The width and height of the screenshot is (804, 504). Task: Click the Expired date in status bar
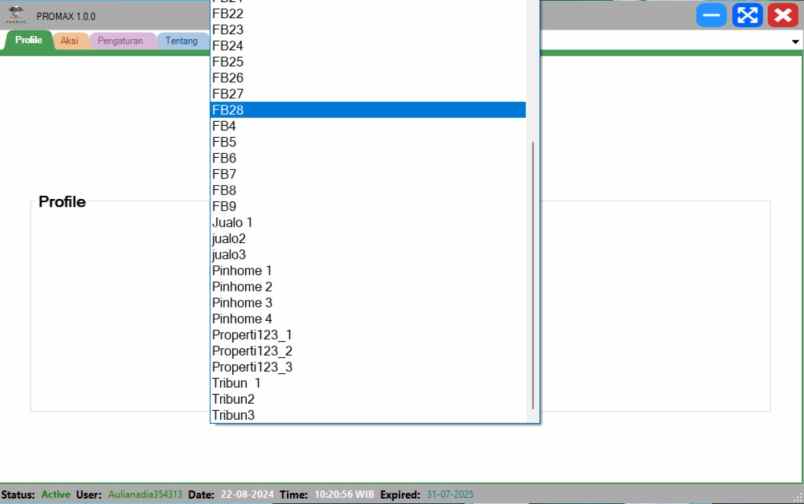449,495
